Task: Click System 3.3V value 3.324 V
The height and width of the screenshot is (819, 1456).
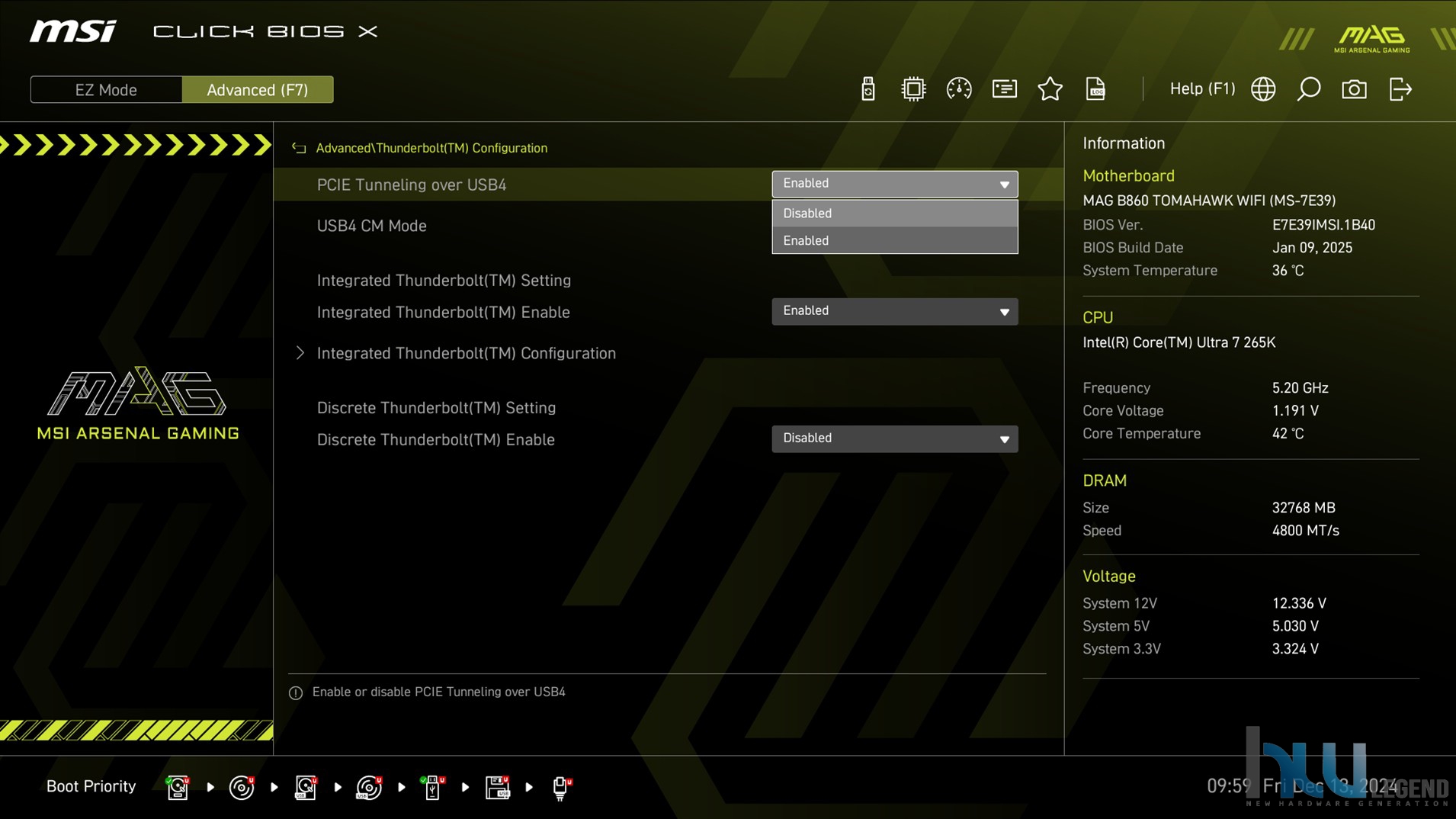Action: click(x=1295, y=649)
